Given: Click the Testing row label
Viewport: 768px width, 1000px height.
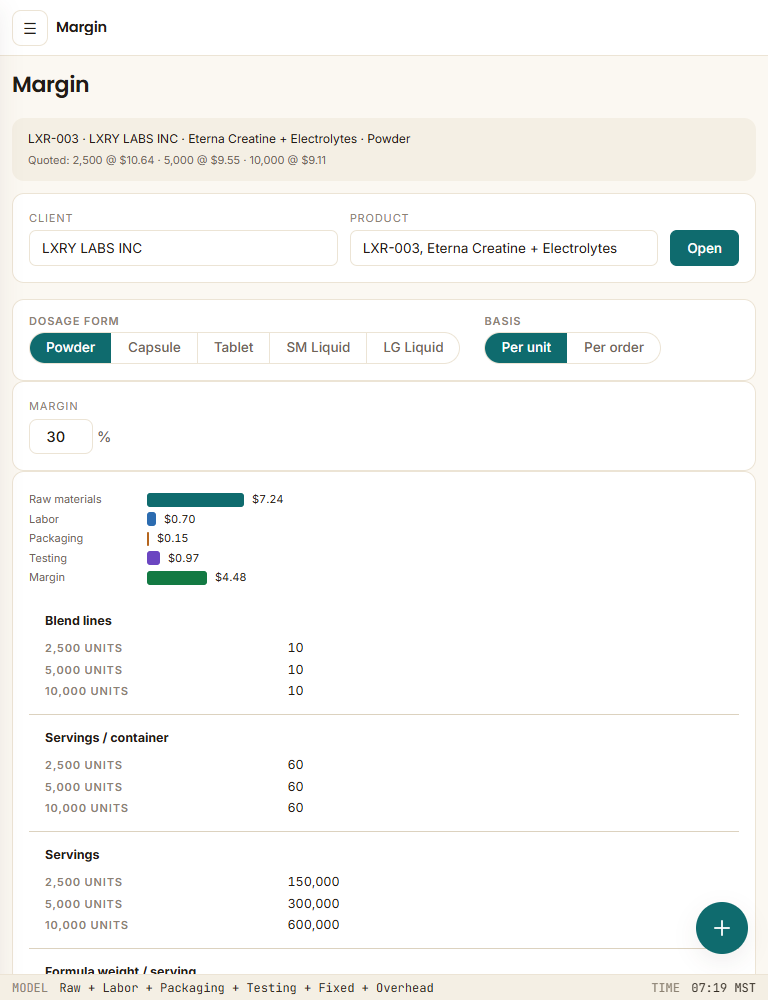Looking at the screenshot, I should coord(48,558).
